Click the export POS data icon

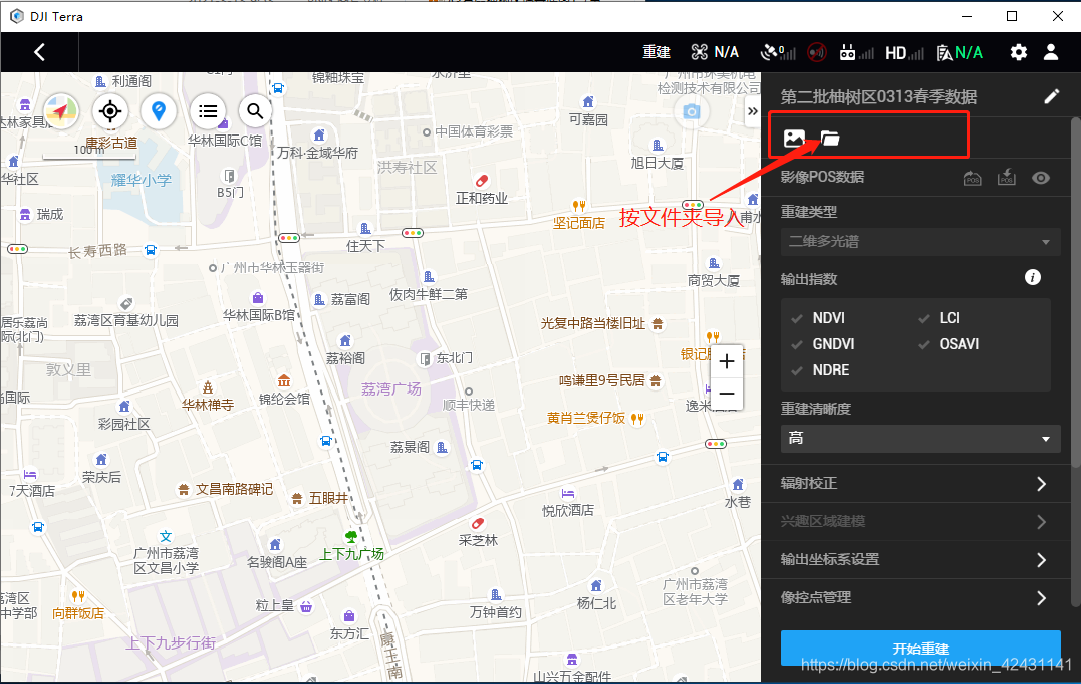(x=1006, y=177)
